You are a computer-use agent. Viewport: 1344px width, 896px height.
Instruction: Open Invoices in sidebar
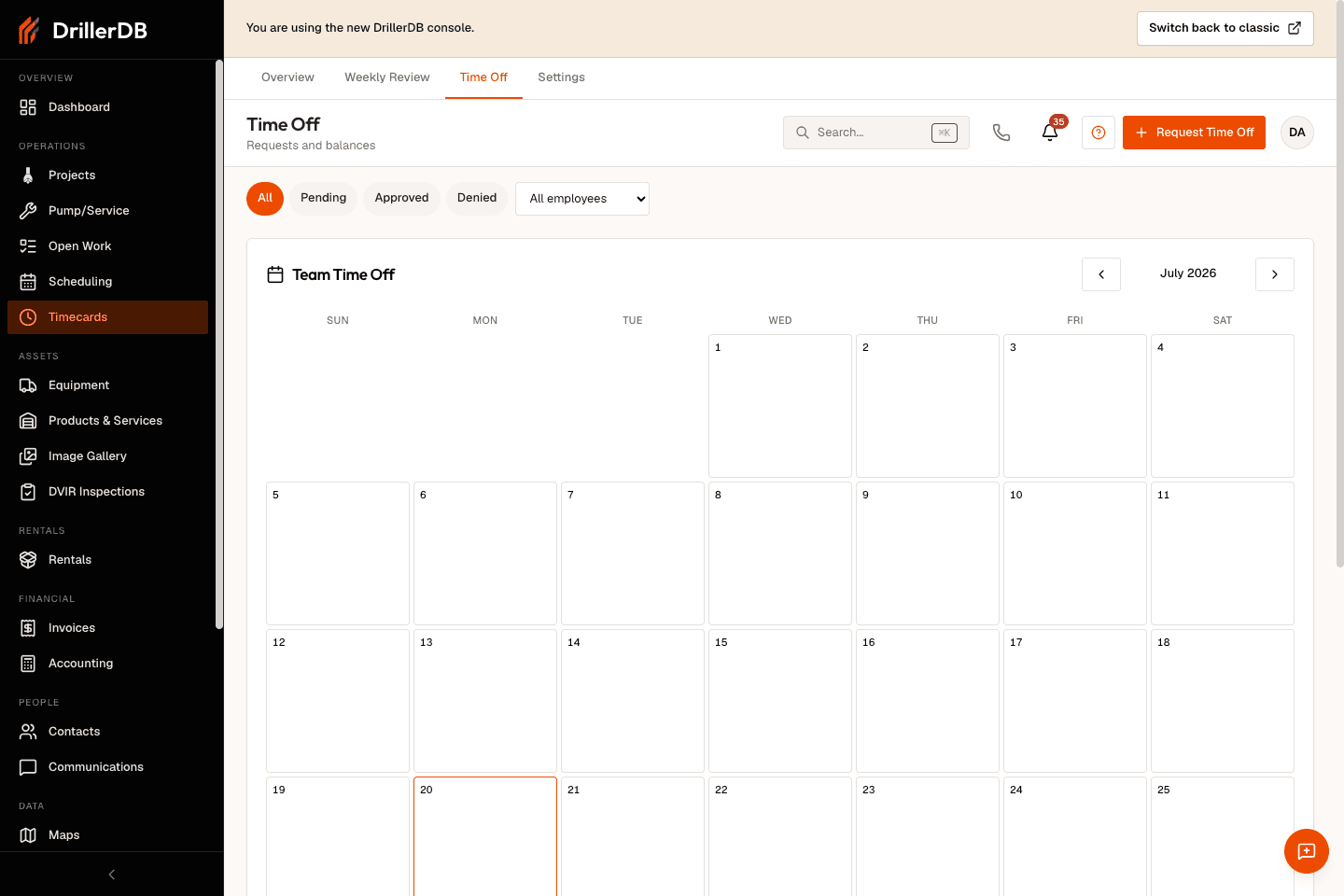tap(107, 628)
